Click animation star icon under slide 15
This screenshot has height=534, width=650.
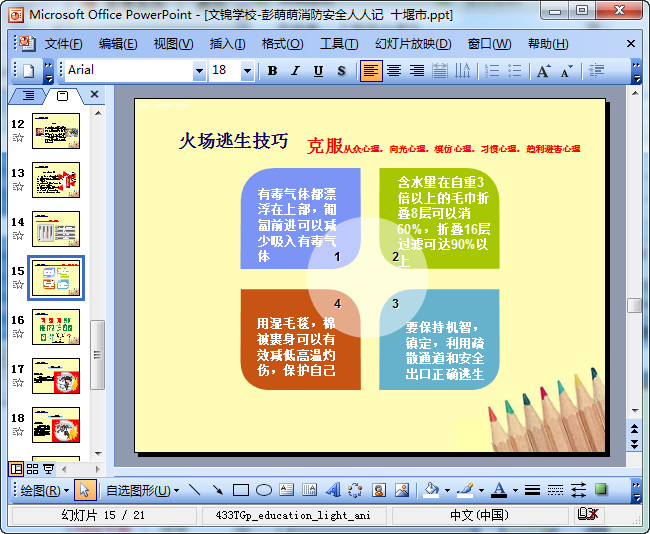click(x=18, y=284)
